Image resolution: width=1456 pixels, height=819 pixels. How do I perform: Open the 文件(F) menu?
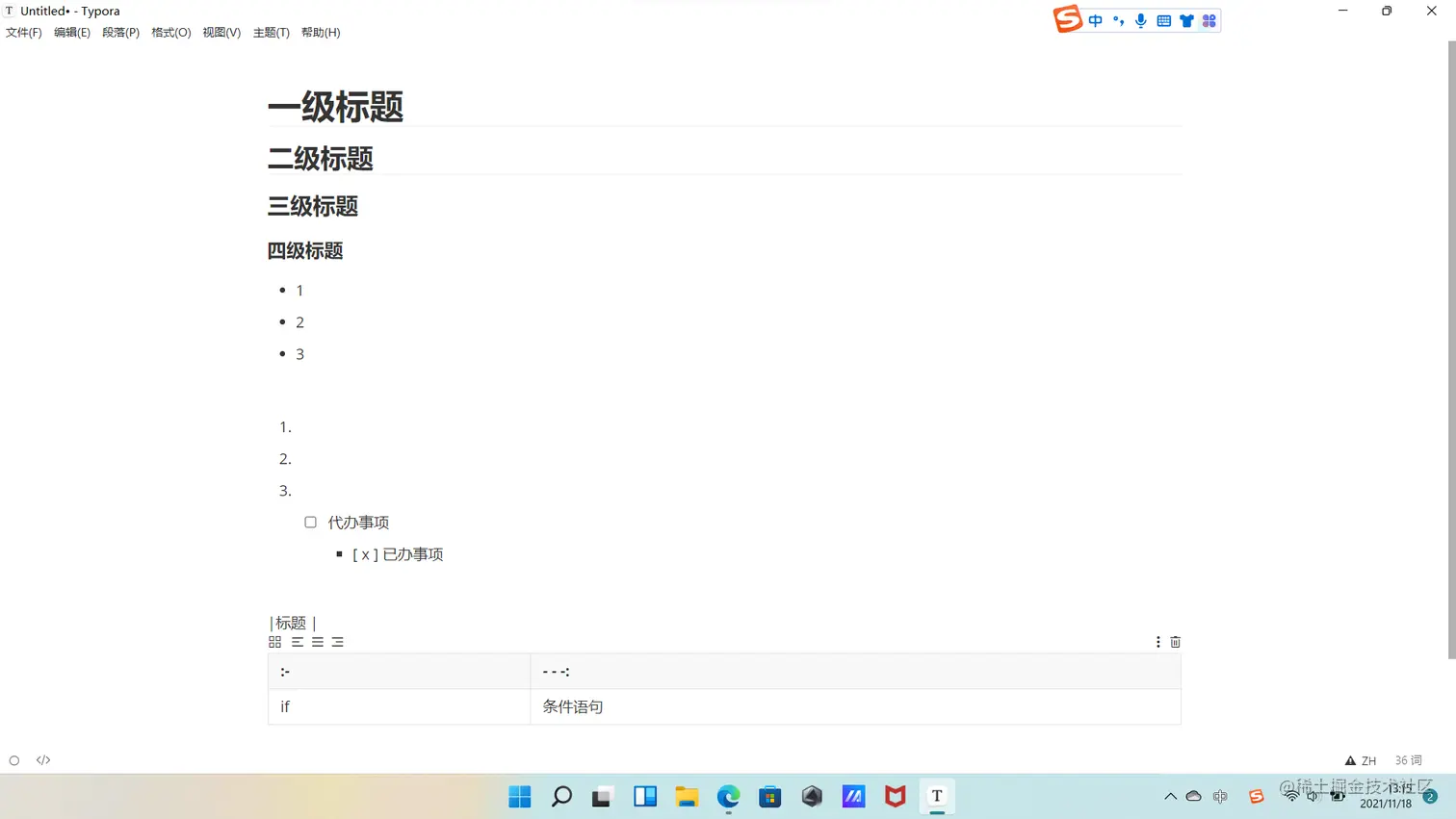coord(24,33)
